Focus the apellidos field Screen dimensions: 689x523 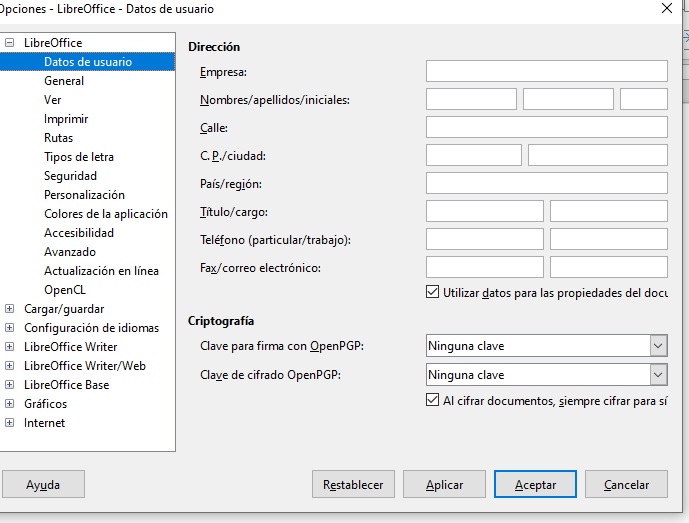(x=568, y=99)
